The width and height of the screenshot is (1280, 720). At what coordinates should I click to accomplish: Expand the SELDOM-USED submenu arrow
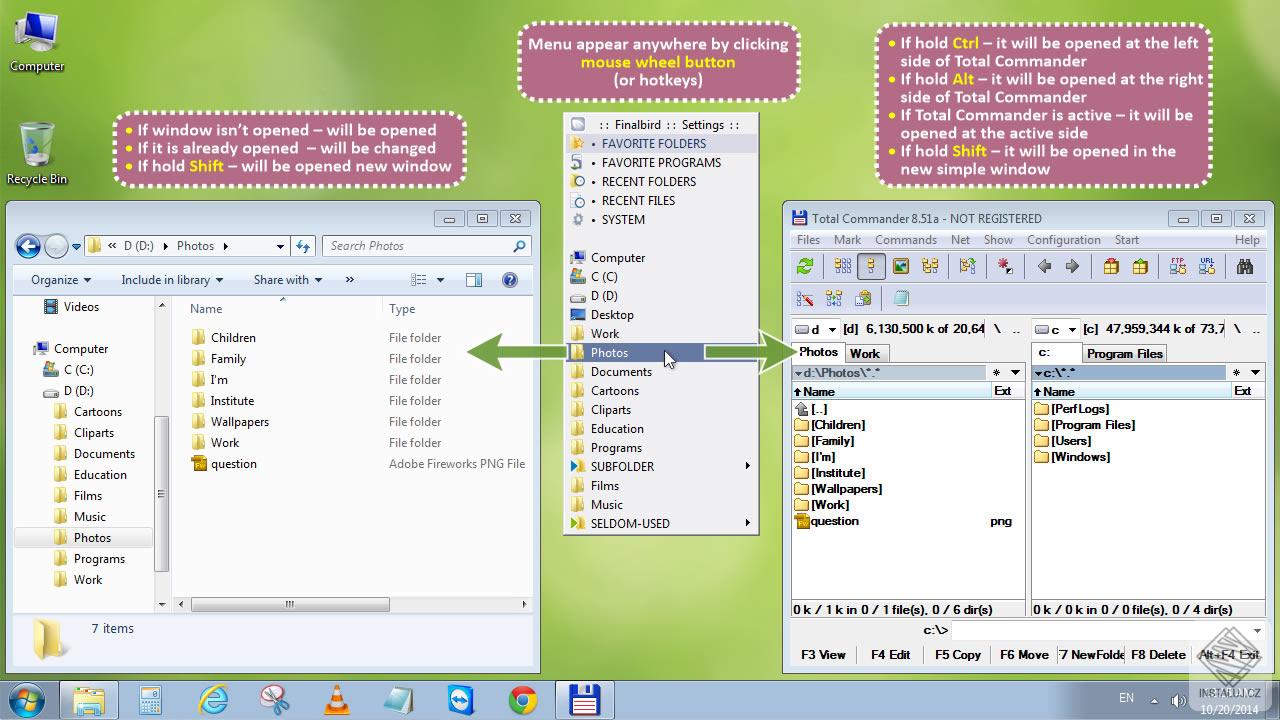[747, 523]
